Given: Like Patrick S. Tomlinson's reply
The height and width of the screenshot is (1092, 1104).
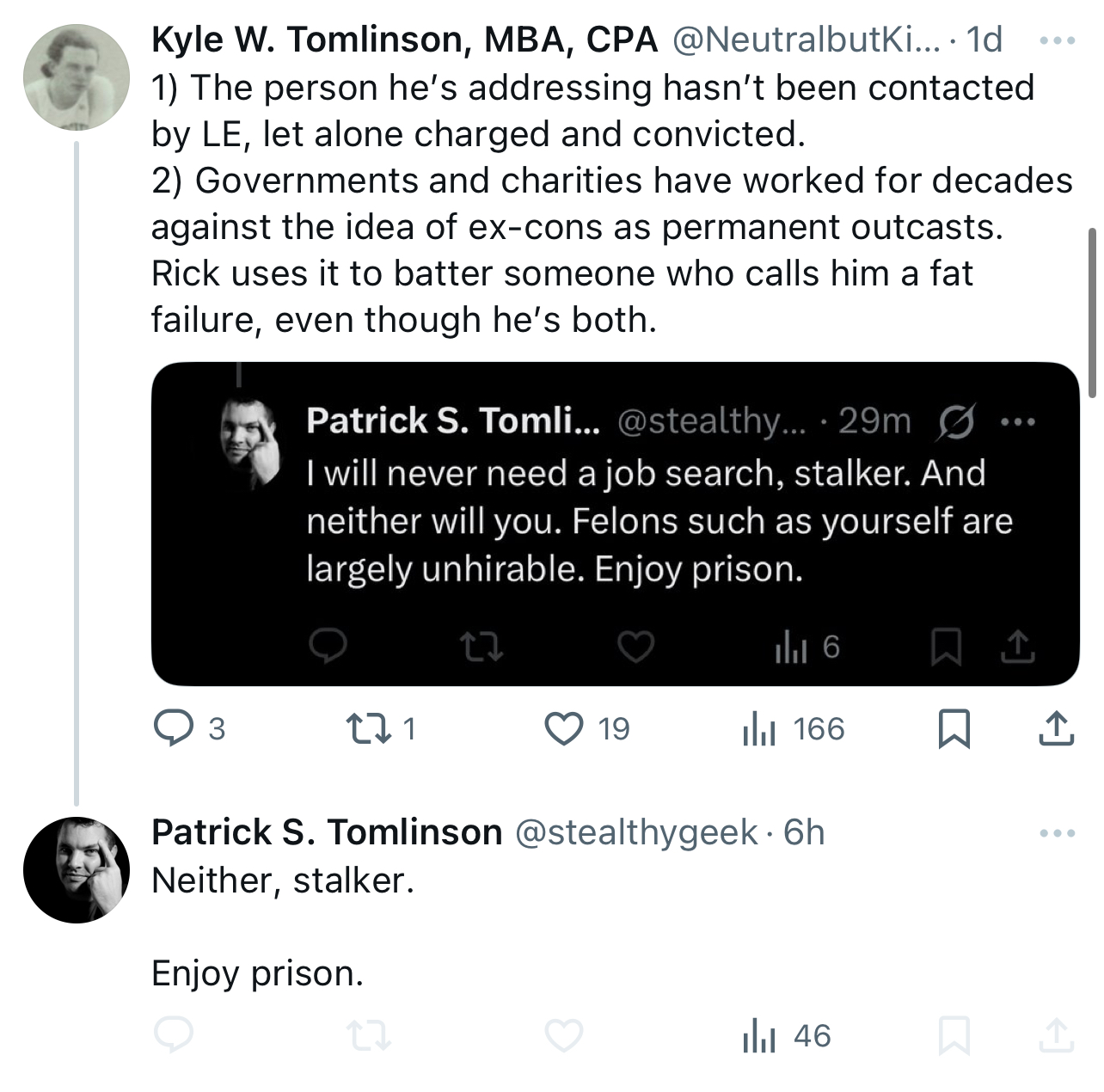Looking at the screenshot, I should (x=564, y=1036).
